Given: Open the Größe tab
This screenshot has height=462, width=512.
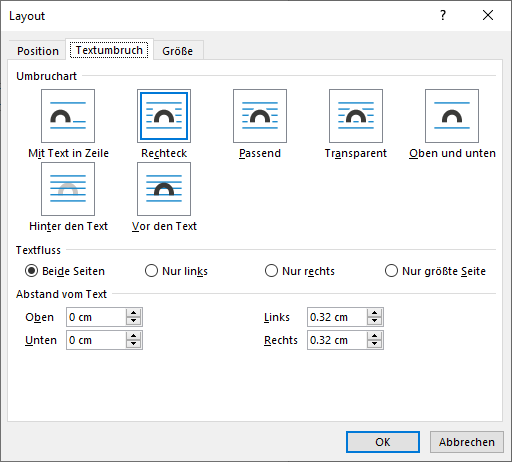Looking at the screenshot, I should pyautogui.click(x=178, y=51).
